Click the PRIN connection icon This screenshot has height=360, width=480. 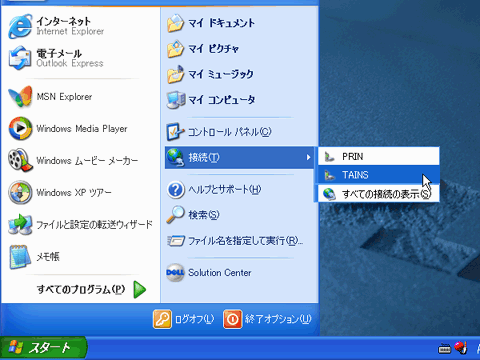(x=329, y=156)
